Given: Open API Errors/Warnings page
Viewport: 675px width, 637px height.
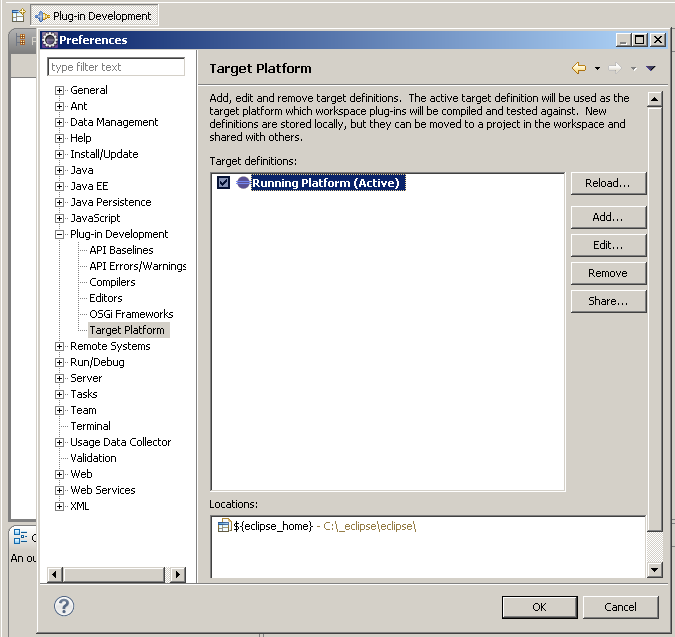Looking at the screenshot, I should pyautogui.click(x=138, y=266).
